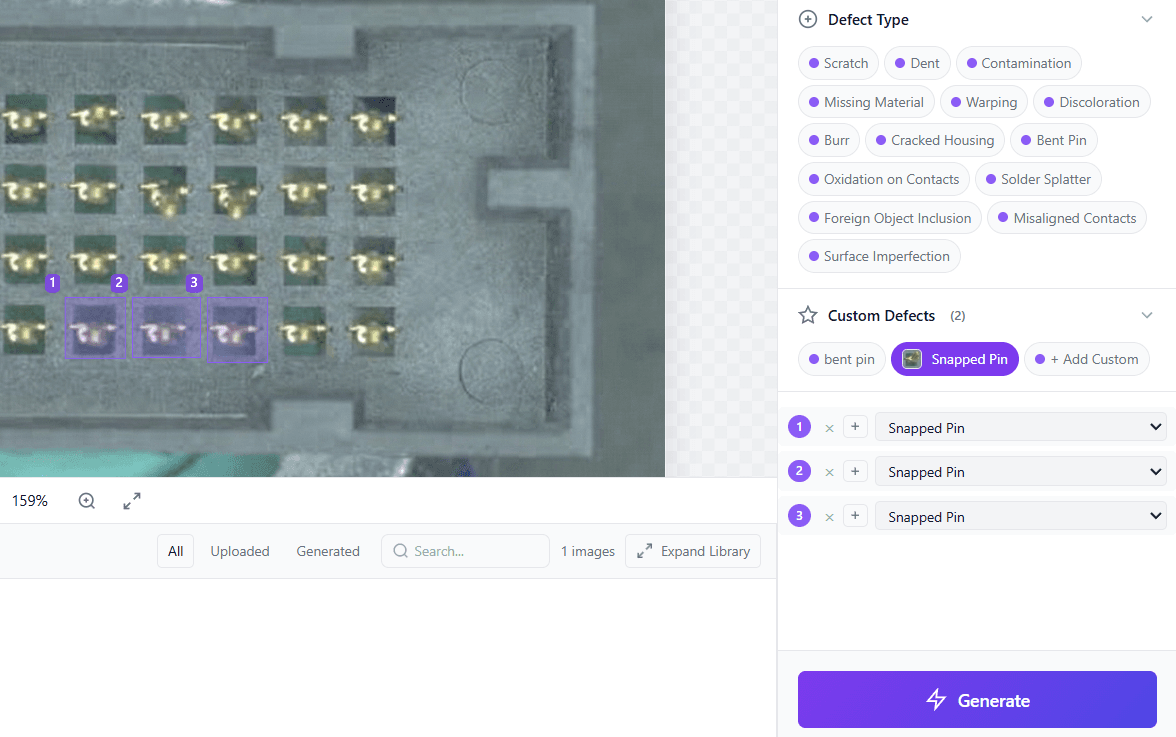Click the plus icon beside annotation 1
The image size is (1176, 737).
pyautogui.click(x=855, y=427)
